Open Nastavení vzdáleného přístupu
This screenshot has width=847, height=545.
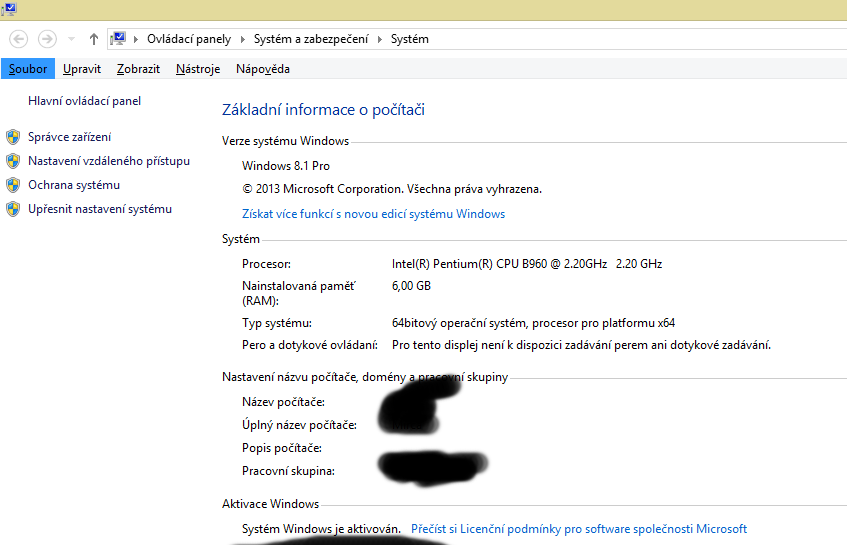(x=109, y=161)
